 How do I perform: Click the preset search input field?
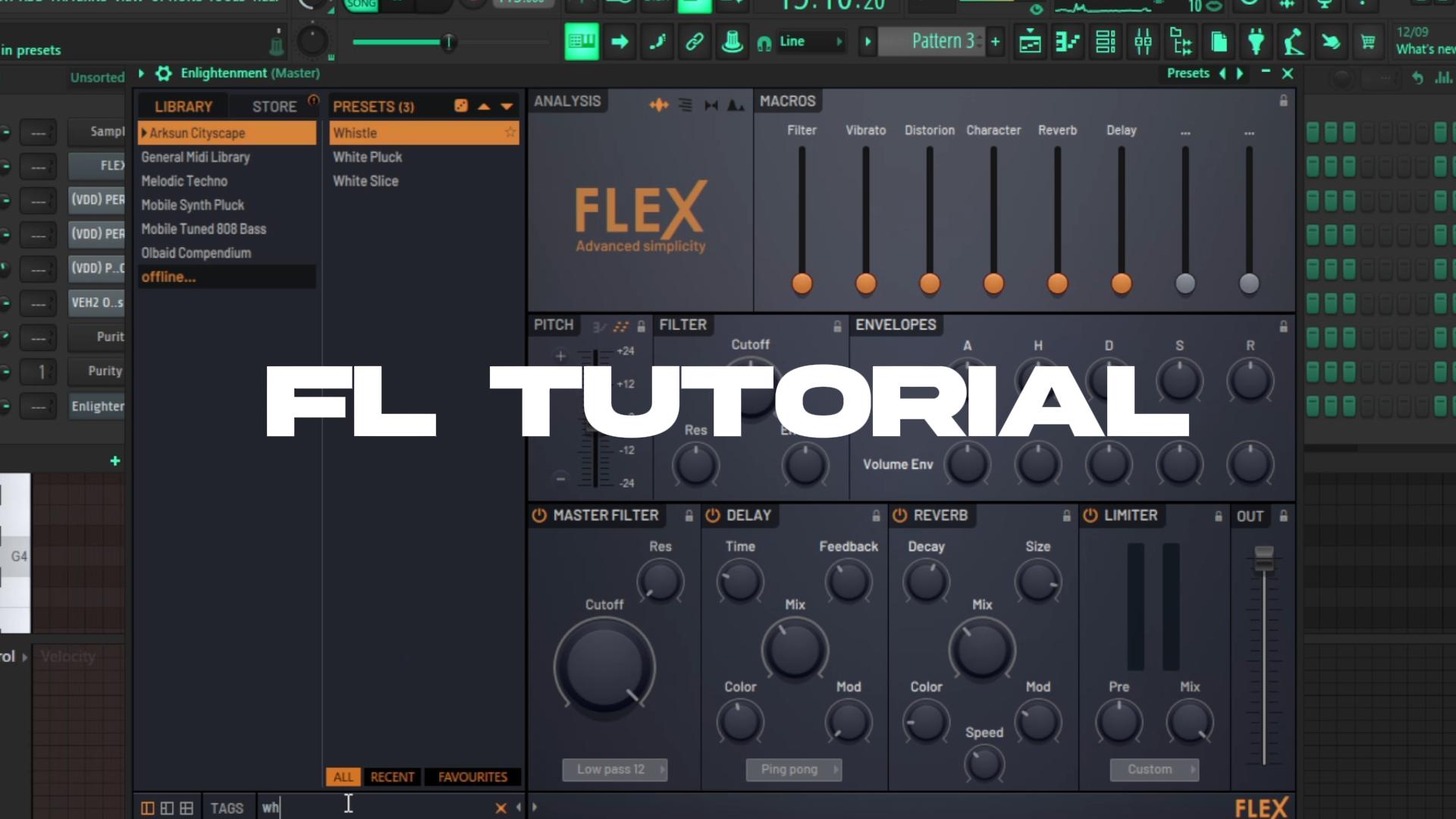point(375,808)
